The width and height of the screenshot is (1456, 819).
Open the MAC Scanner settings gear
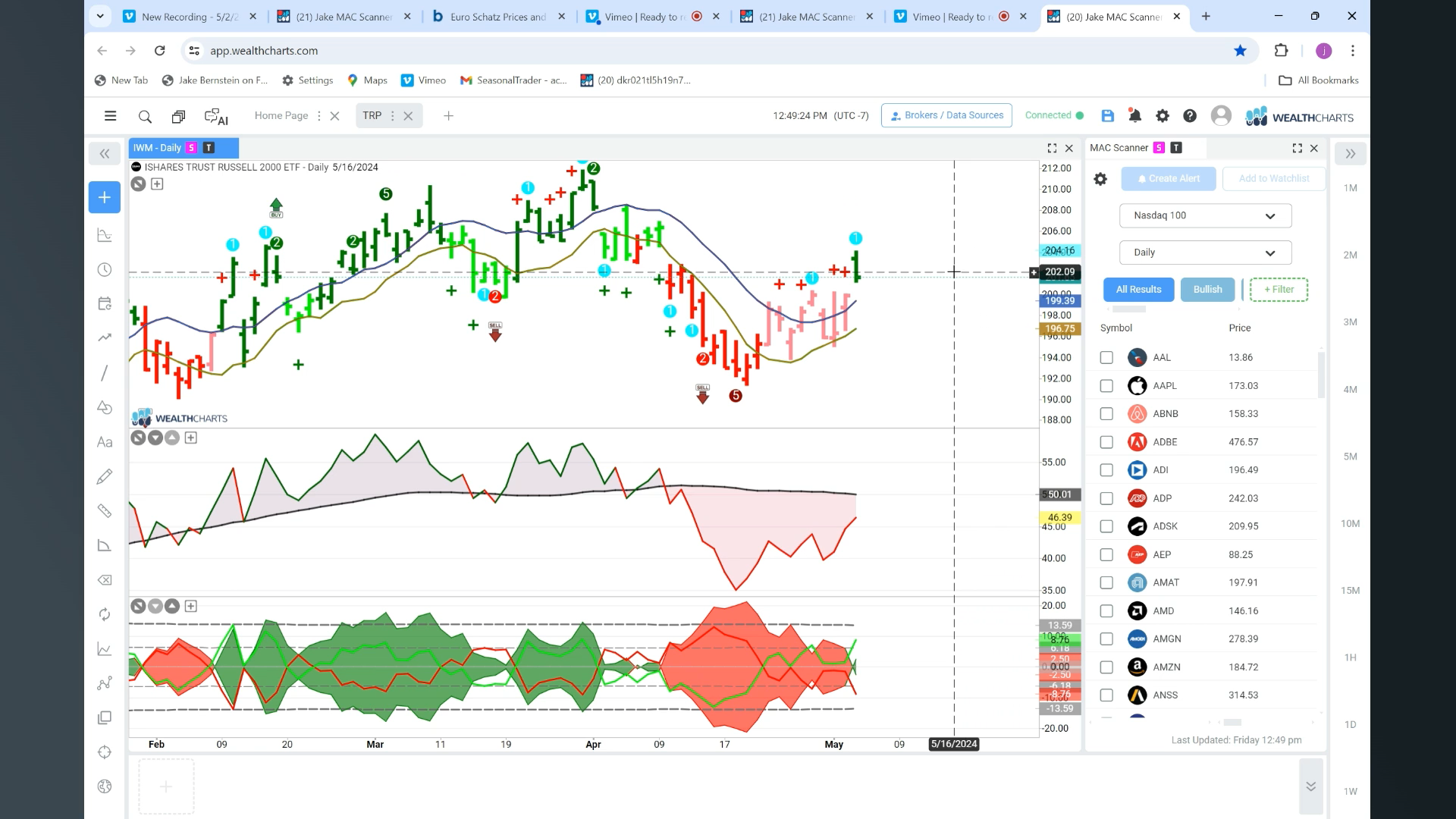1100,179
